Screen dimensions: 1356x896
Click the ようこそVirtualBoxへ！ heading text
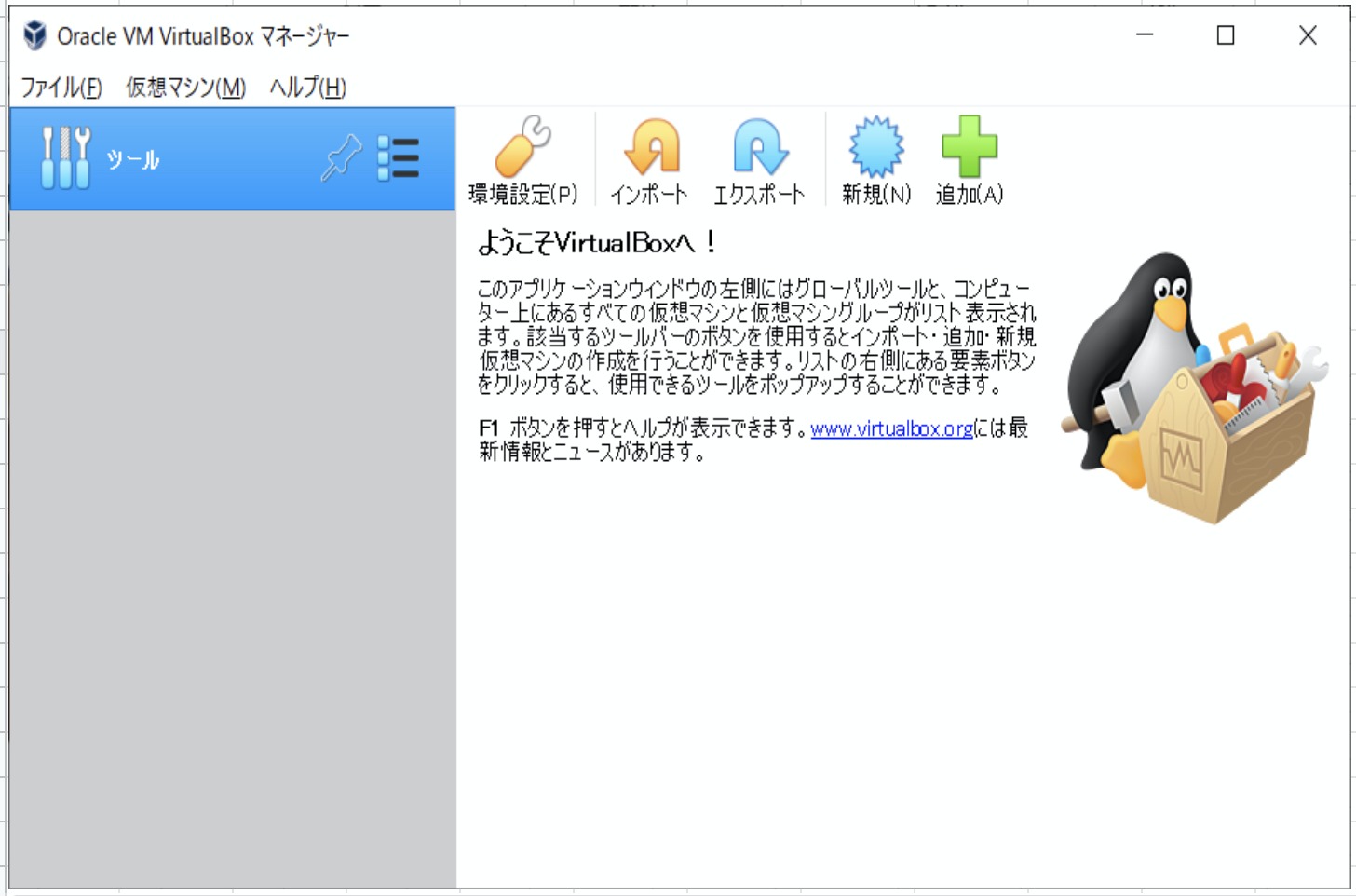598,243
